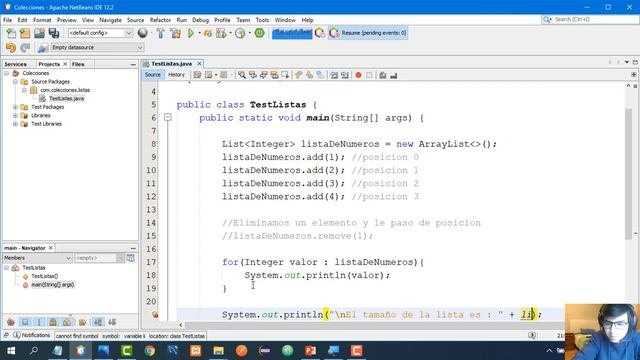The image size is (640, 360).
Task: Click the Save All toolbar icon
Action: click(53, 33)
